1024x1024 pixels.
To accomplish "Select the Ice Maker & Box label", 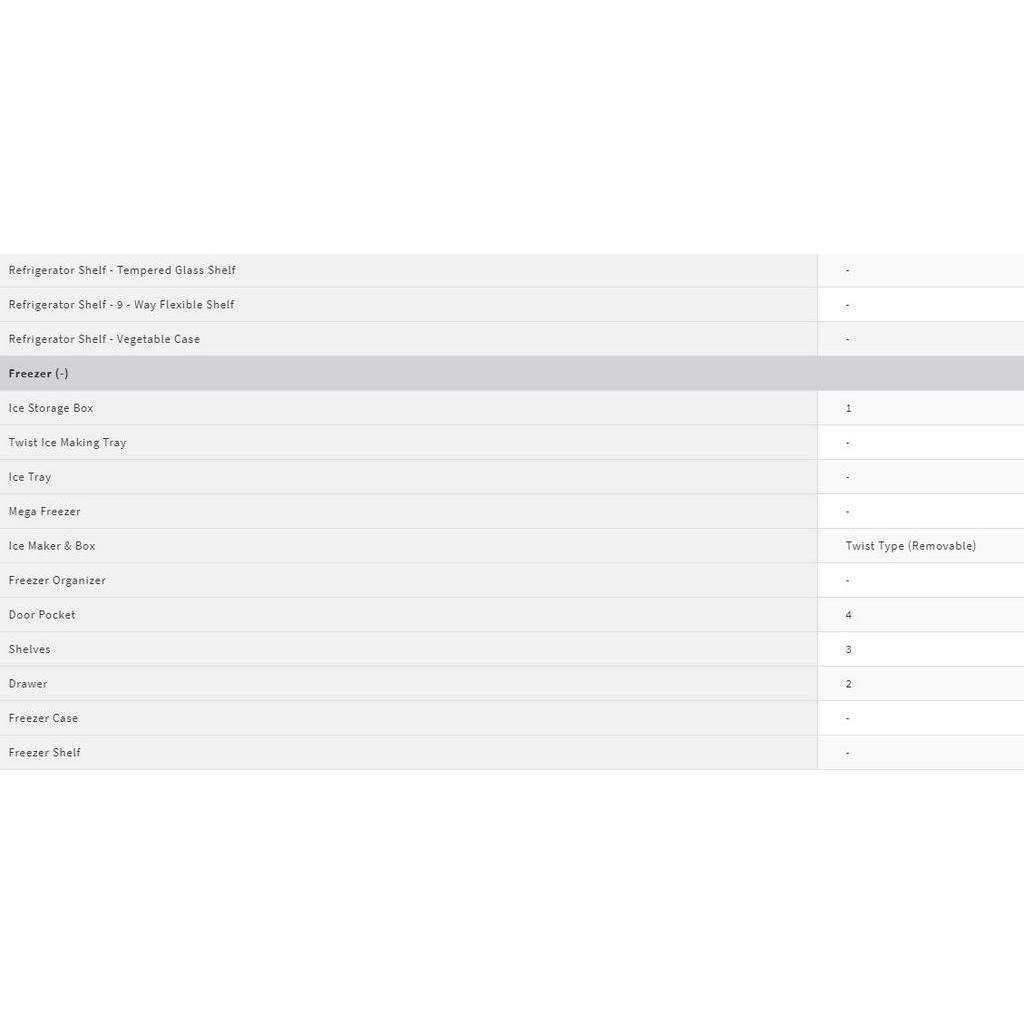I will pos(52,546).
